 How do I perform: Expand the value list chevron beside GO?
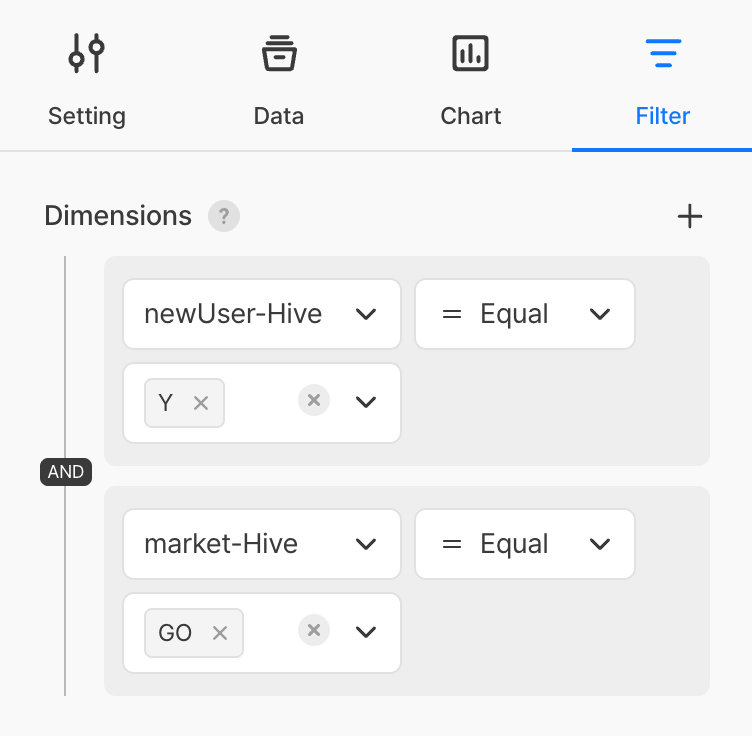366,632
